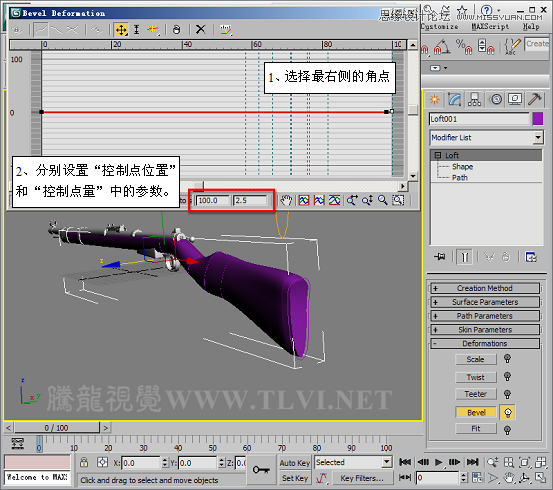Viewport: 553px width, 490px height.
Task: Open the Modifier List dropdown
Action: (x=538, y=137)
